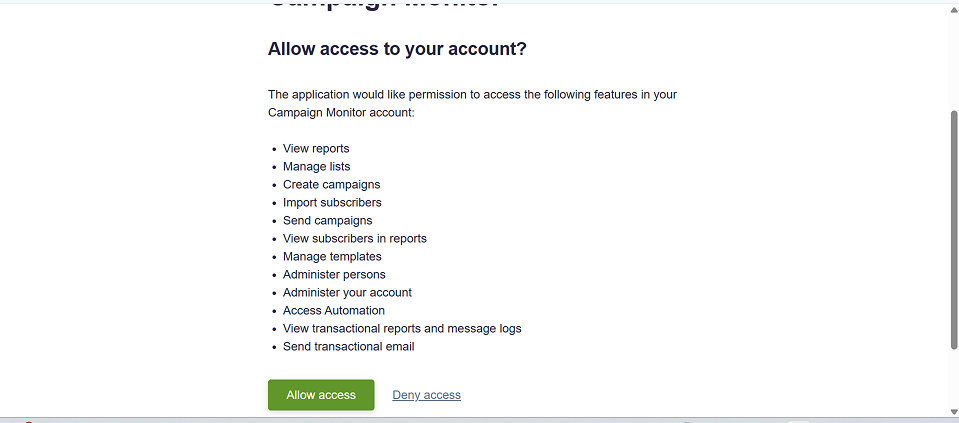Select the 'Create campaigns' list entry

coord(331,185)
